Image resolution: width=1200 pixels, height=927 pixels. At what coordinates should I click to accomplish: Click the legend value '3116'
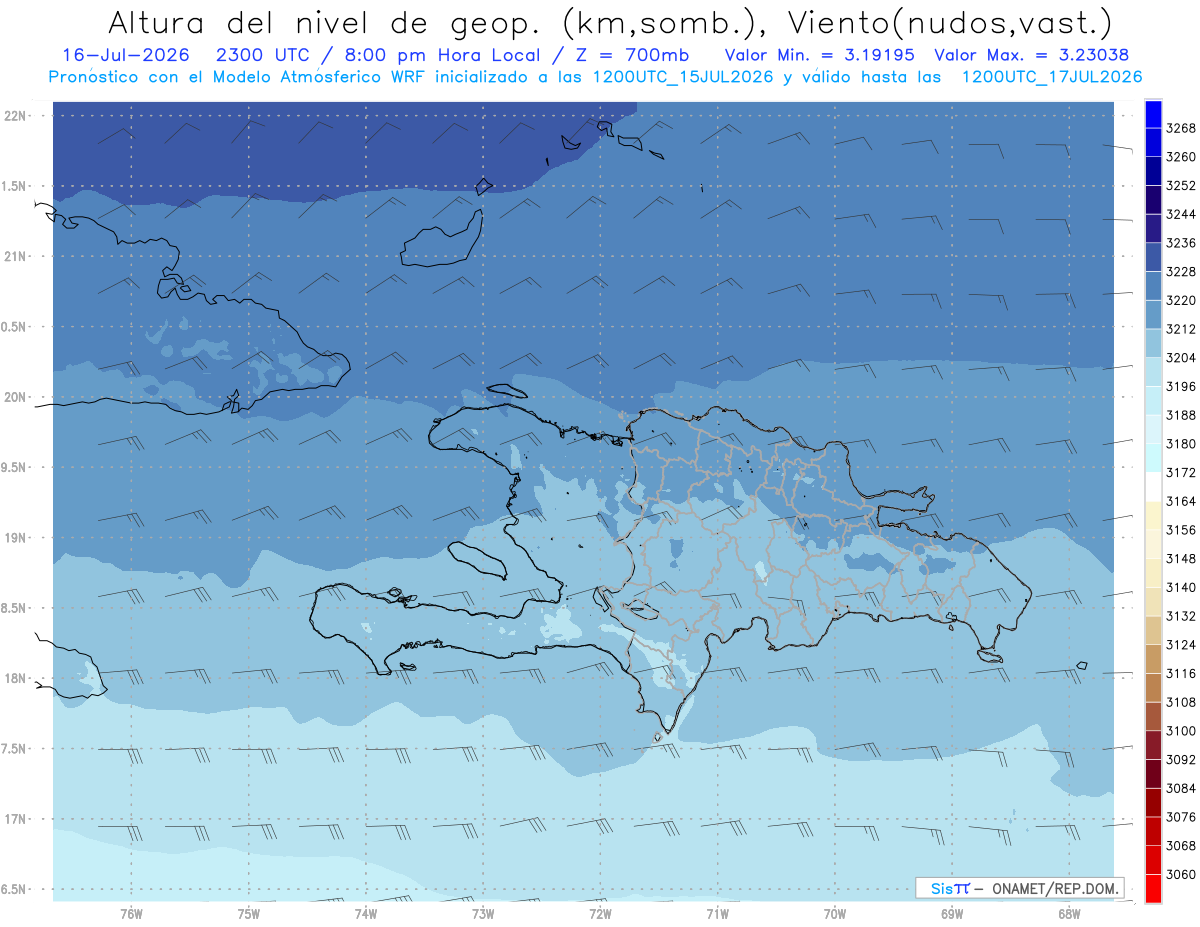point(1181,674)
